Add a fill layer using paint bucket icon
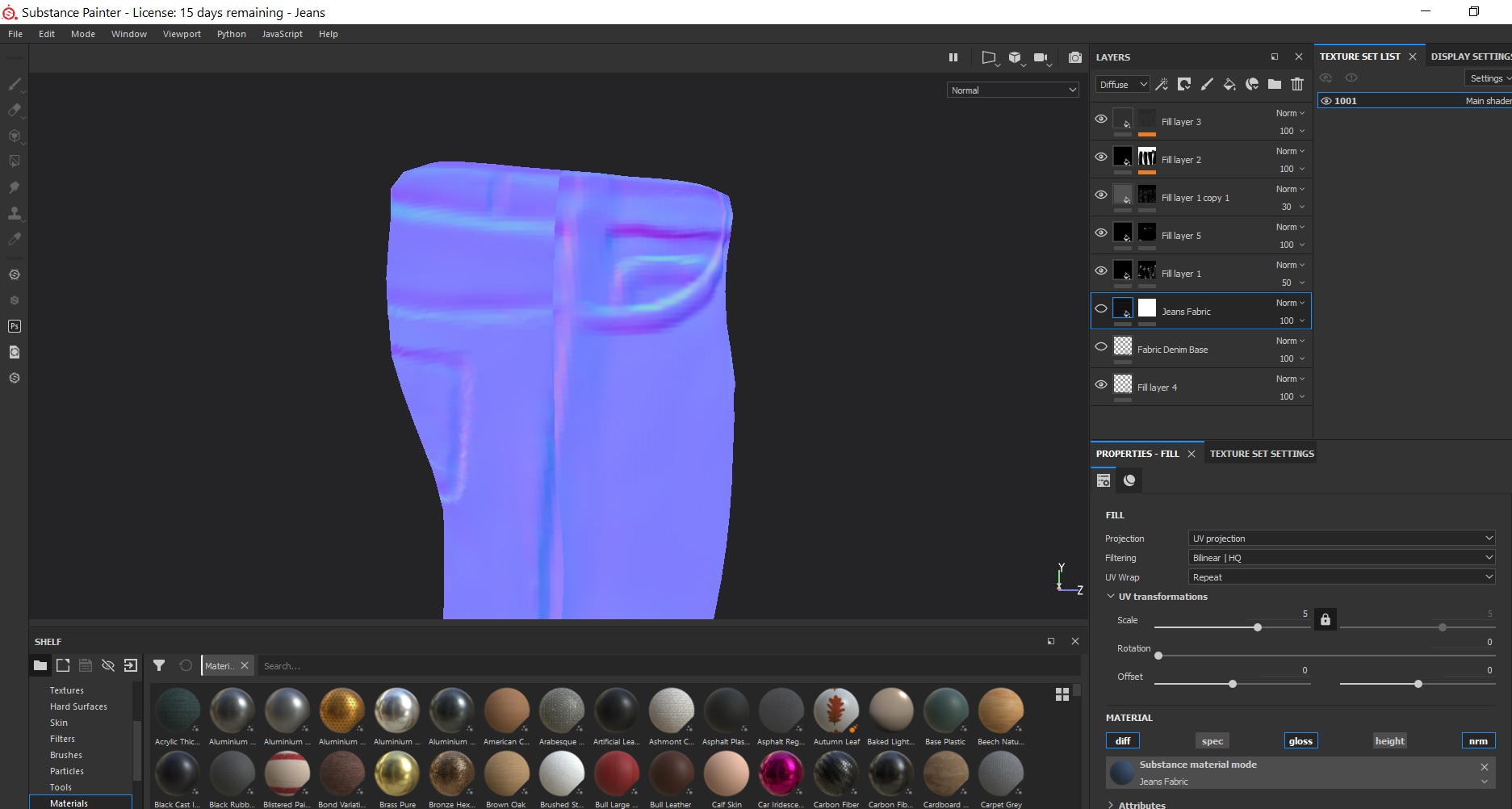 (x=1229, y=84)
